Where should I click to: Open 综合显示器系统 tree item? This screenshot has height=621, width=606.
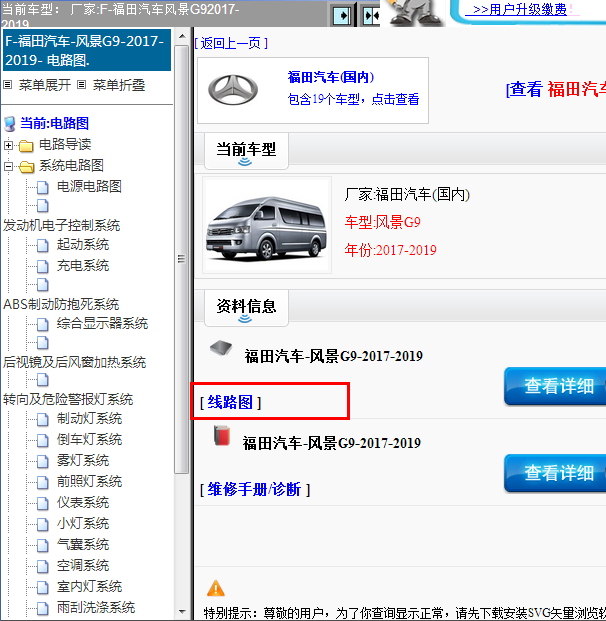(x=102, y=324)
